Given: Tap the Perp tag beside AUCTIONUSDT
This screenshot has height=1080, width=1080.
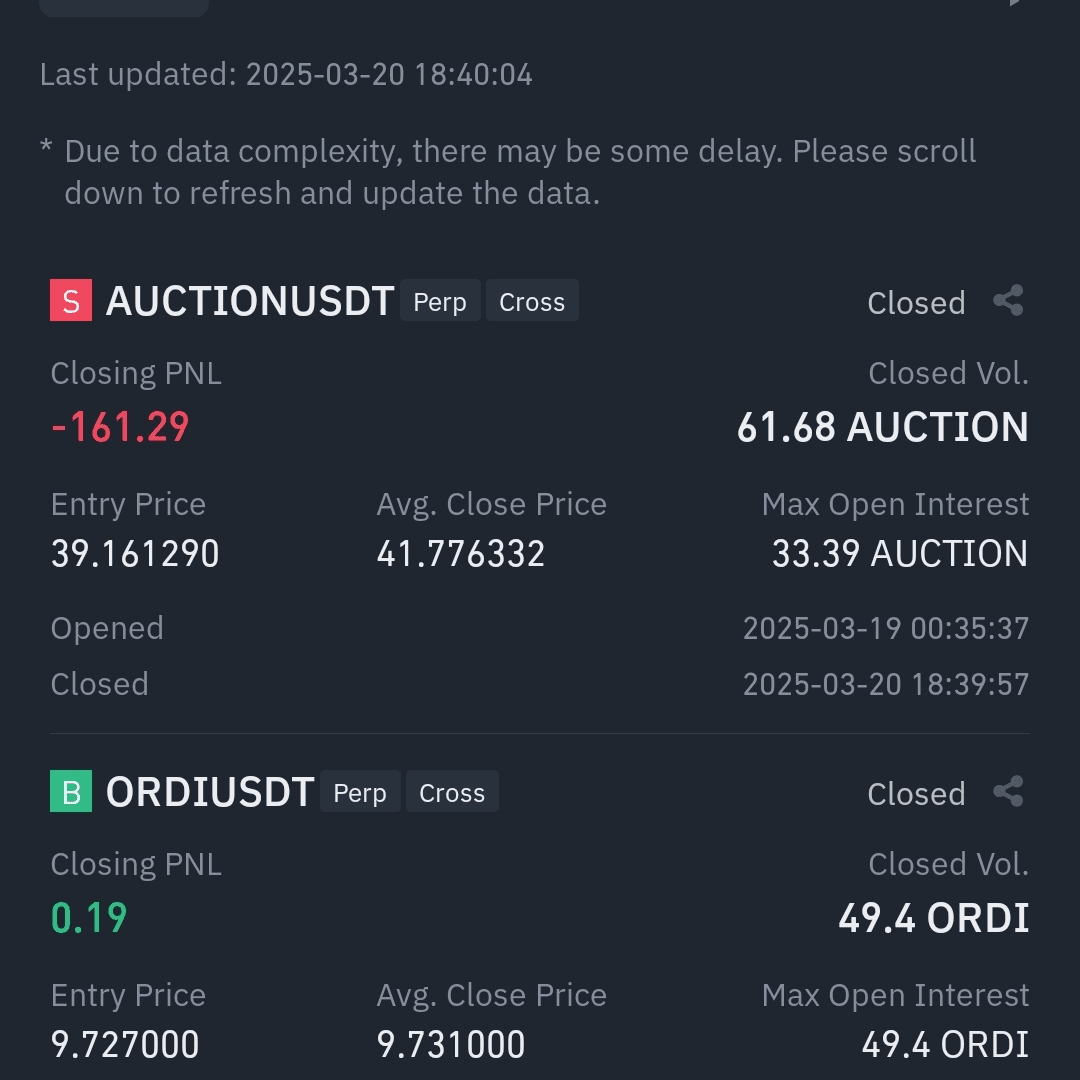Looking at the screenshot, I should [440, 300].
